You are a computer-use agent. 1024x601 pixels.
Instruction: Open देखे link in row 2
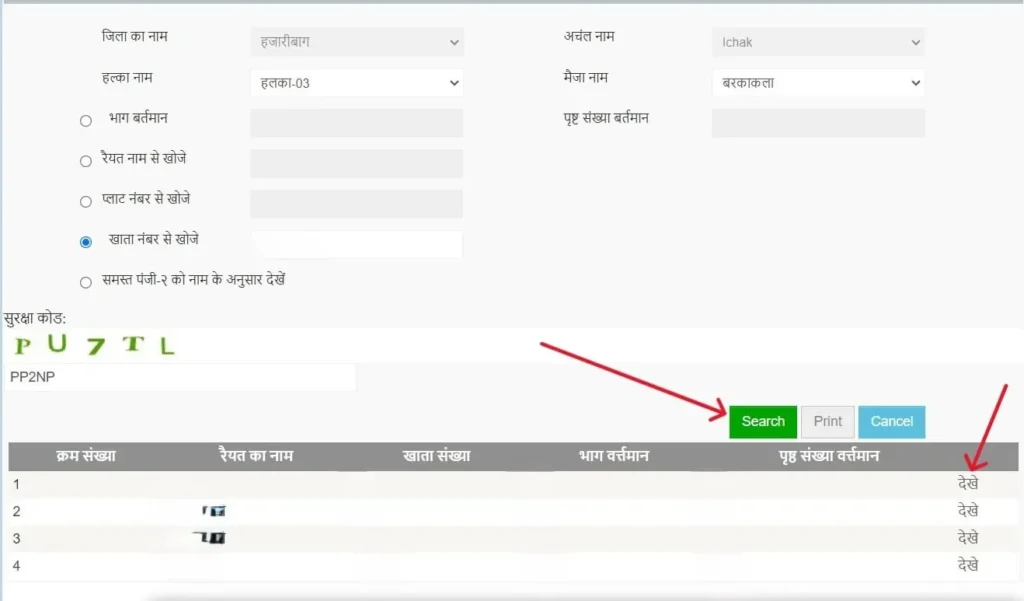967,510
